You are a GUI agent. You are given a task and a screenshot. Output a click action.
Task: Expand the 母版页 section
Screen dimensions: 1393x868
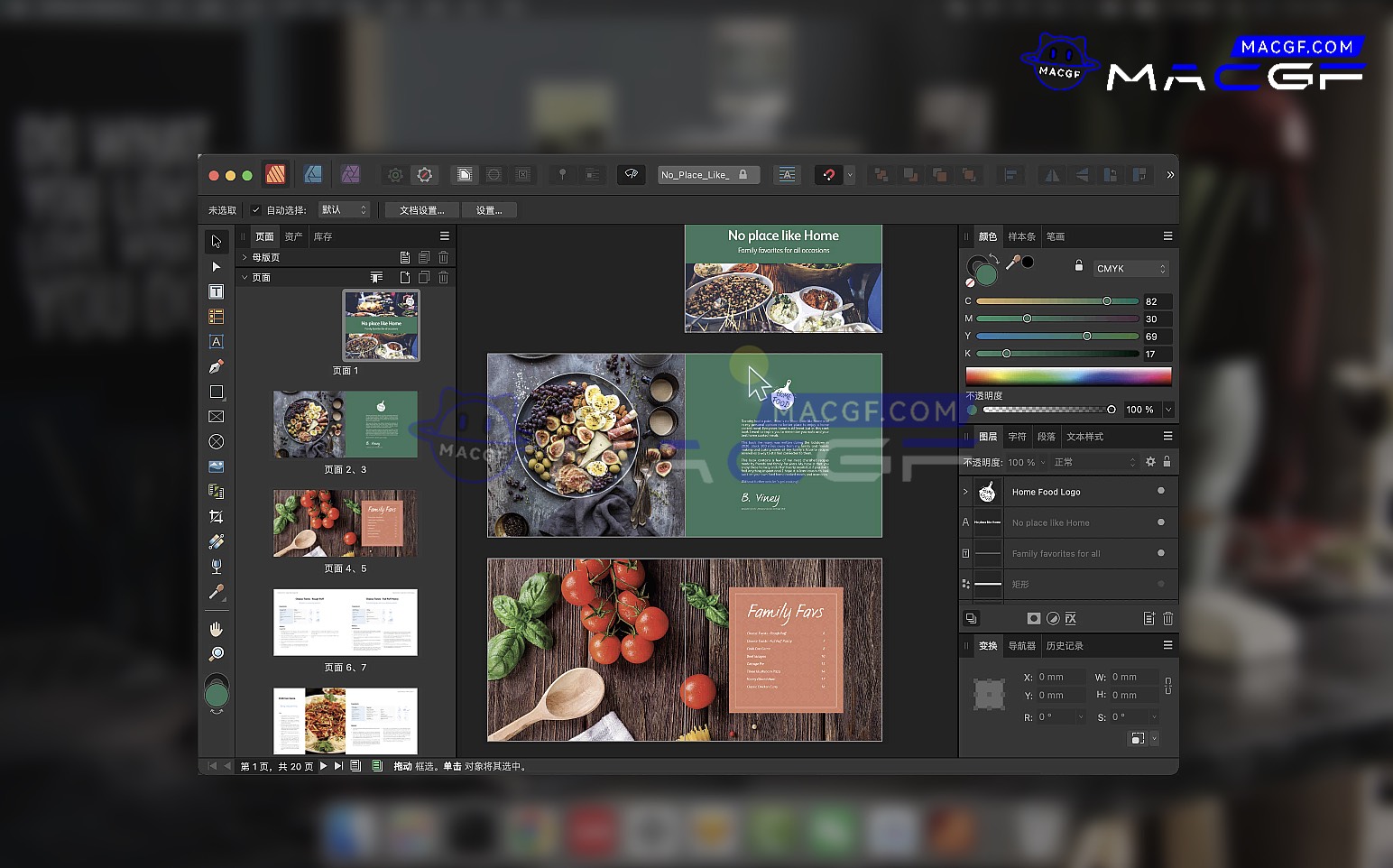[244, 257]
